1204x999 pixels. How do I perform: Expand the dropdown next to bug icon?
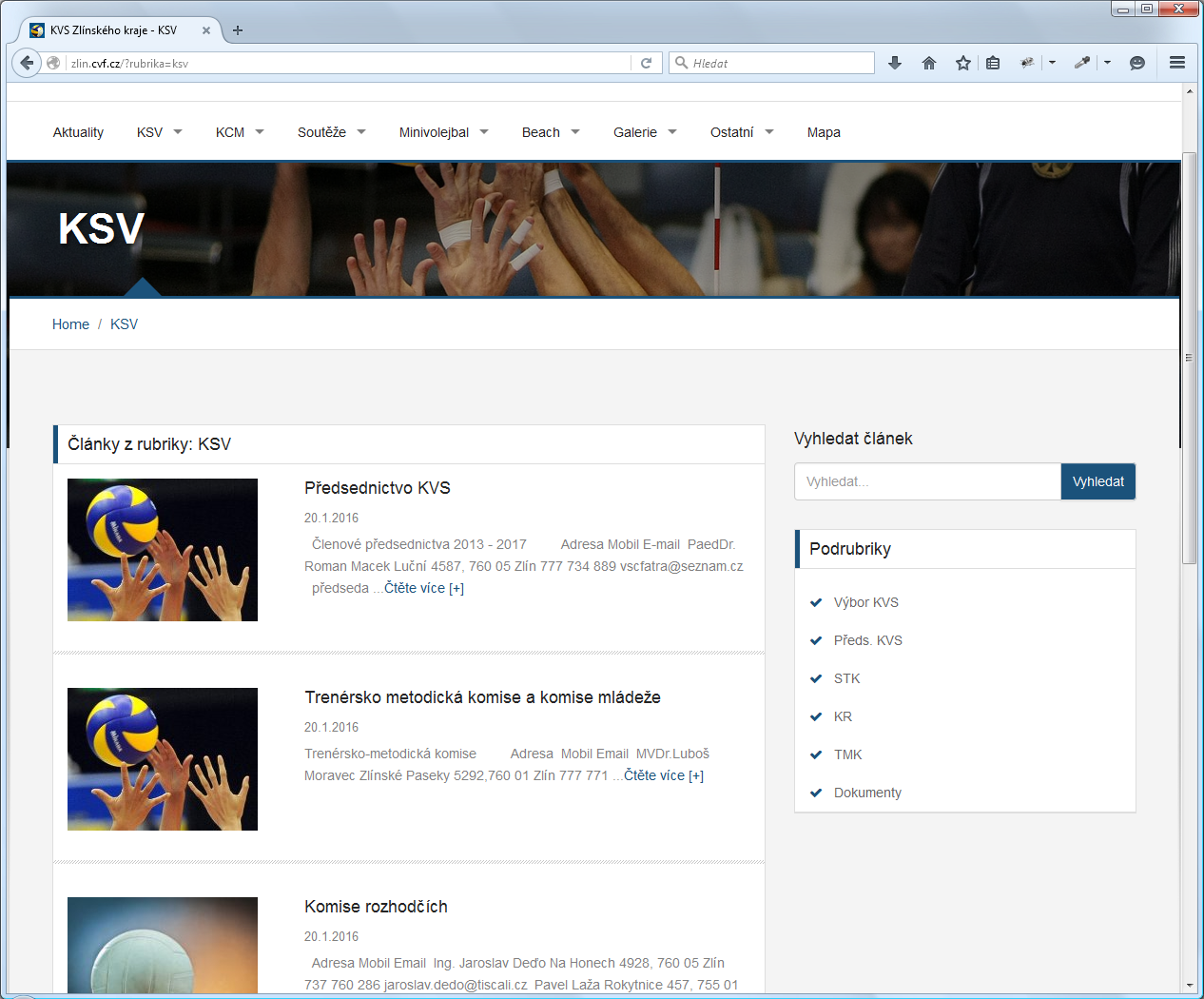pos(1052,63)
